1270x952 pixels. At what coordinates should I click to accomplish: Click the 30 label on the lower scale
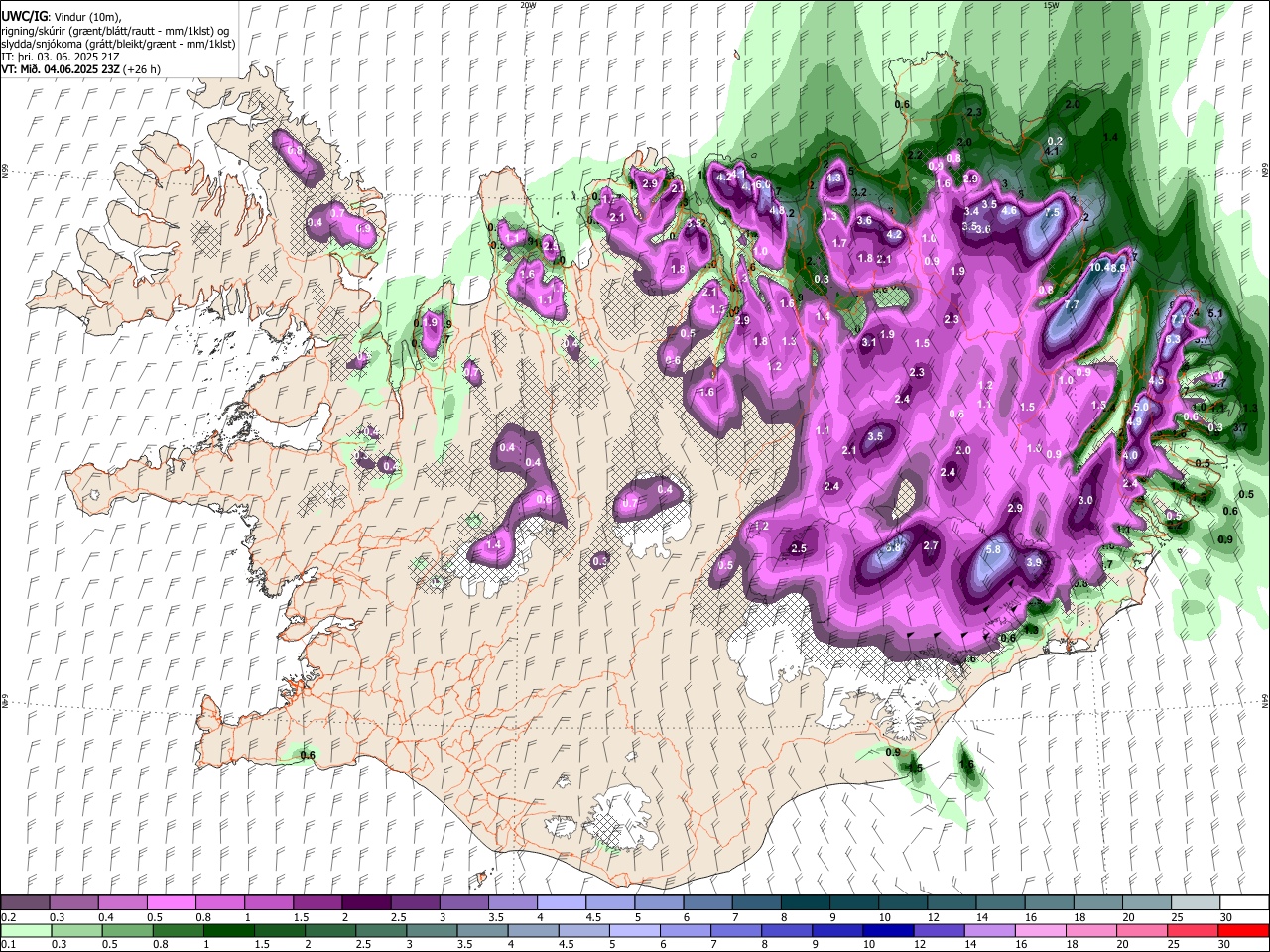(x=1226, y=944)
